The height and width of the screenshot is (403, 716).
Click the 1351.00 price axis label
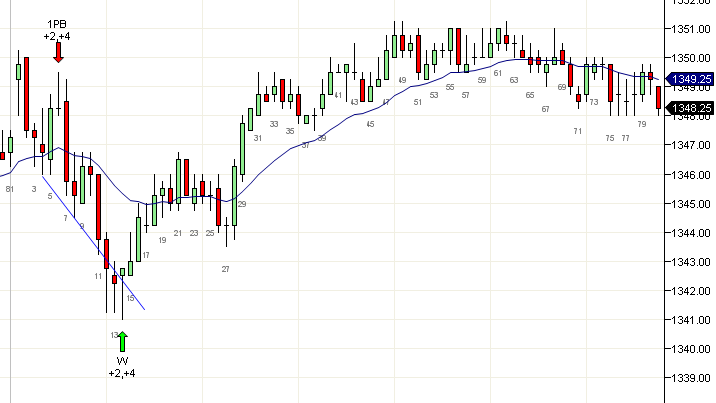point(693,29)
